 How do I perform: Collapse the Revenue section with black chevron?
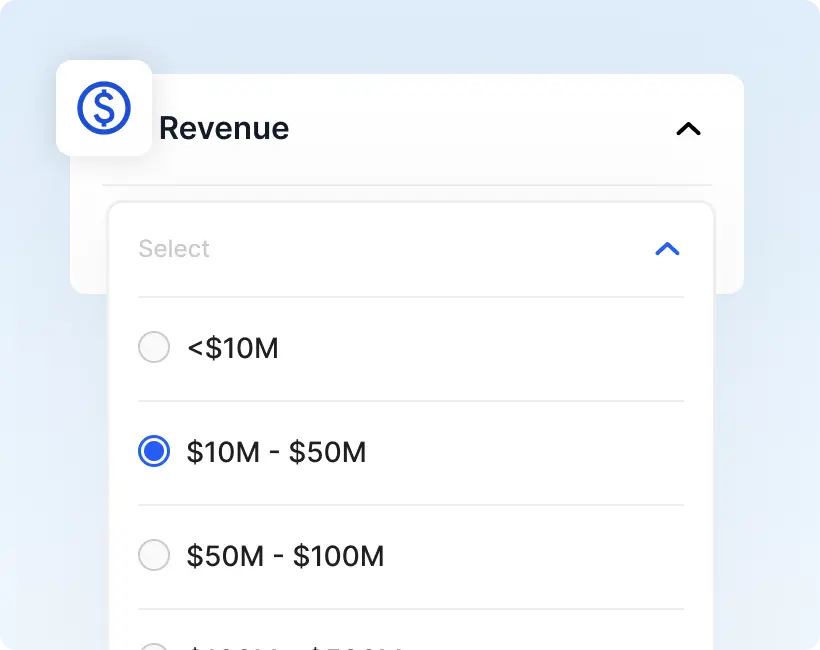pyautogui.click(x=688, y=129)
